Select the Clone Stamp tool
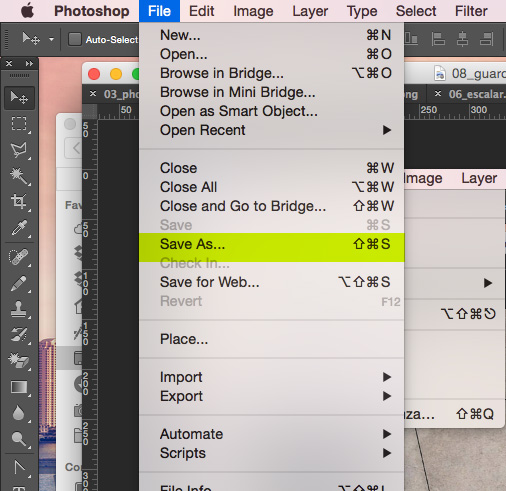The width and height of the screenshot is (506, 491). (19, 309)
